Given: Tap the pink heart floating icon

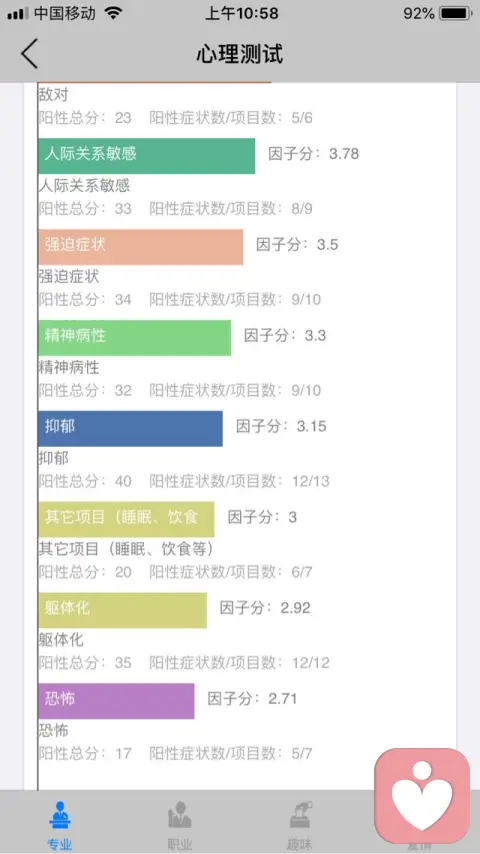Looking at the screenshot, I should pos(422,796).
